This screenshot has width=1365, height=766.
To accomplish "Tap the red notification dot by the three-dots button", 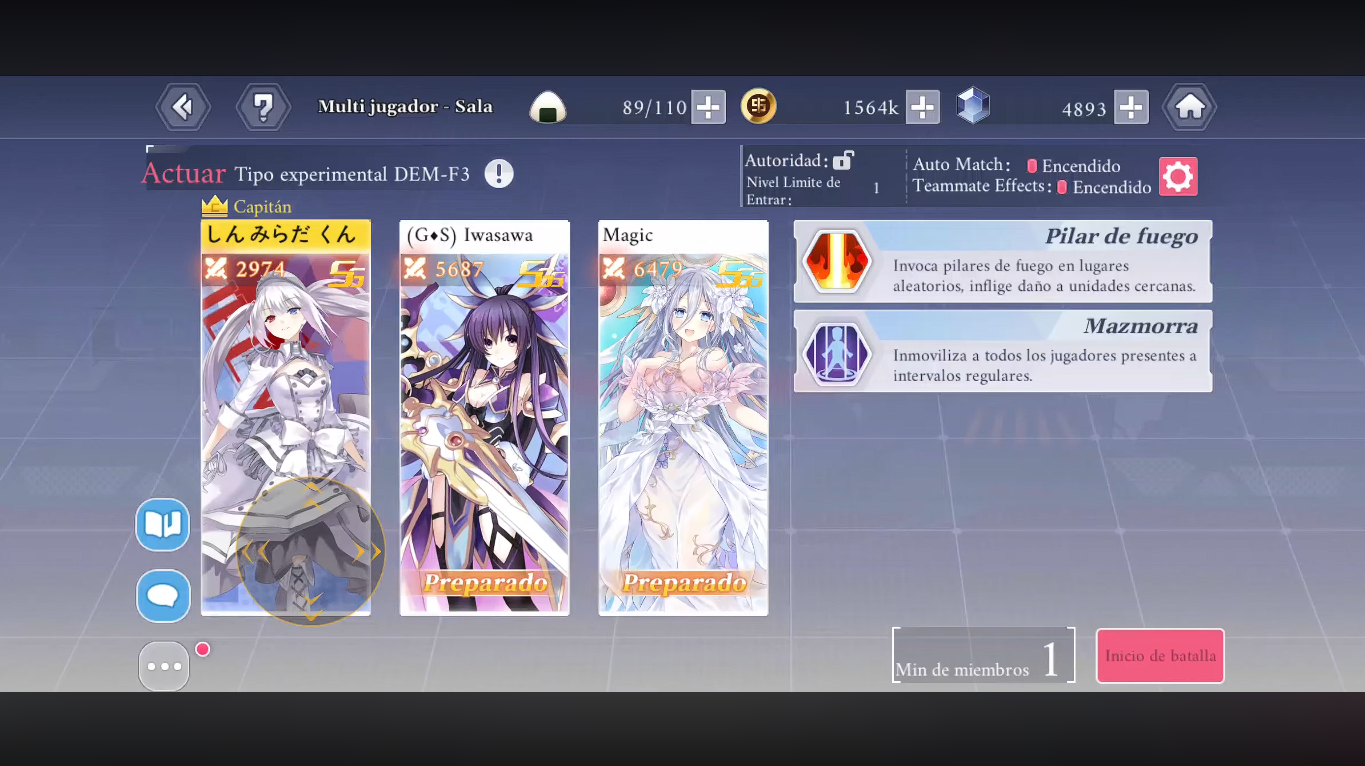I will [x=202, y=649].
